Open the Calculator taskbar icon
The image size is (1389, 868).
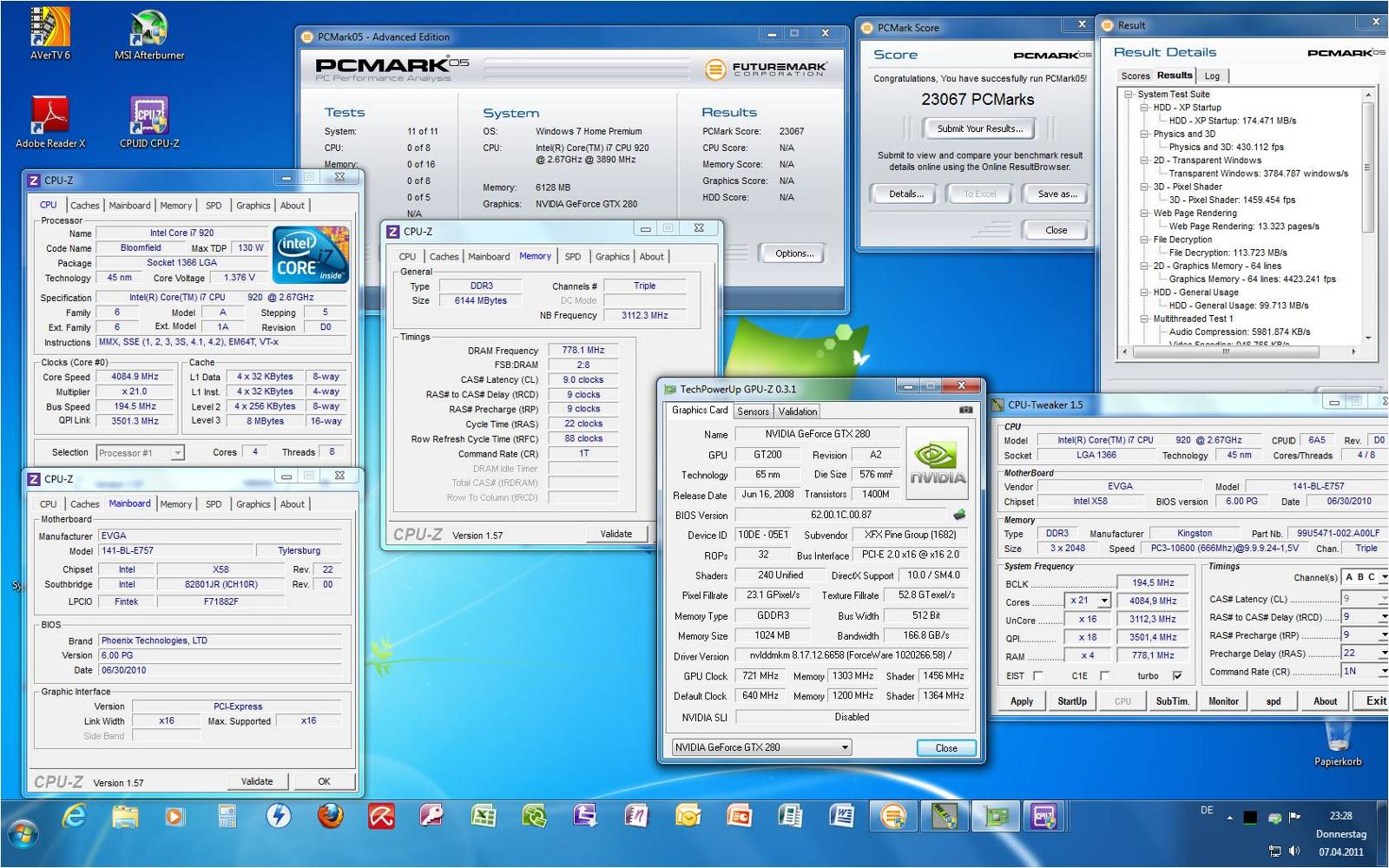point(227,817)
